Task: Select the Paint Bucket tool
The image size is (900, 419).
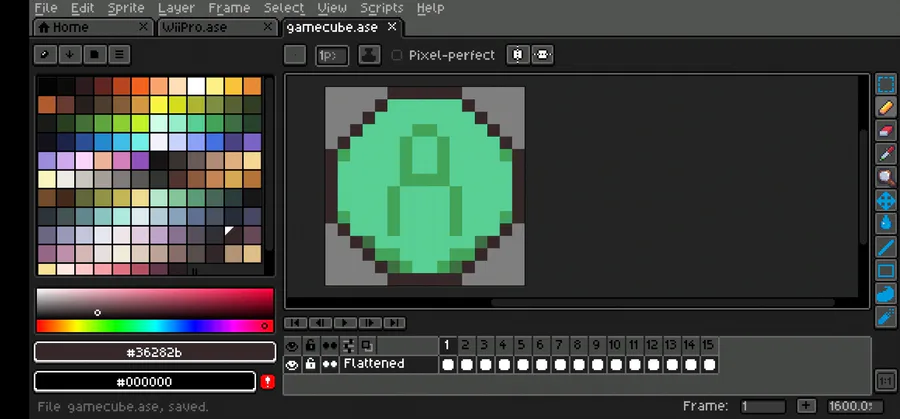Action: pyautogui.click(x=886, y=224)
